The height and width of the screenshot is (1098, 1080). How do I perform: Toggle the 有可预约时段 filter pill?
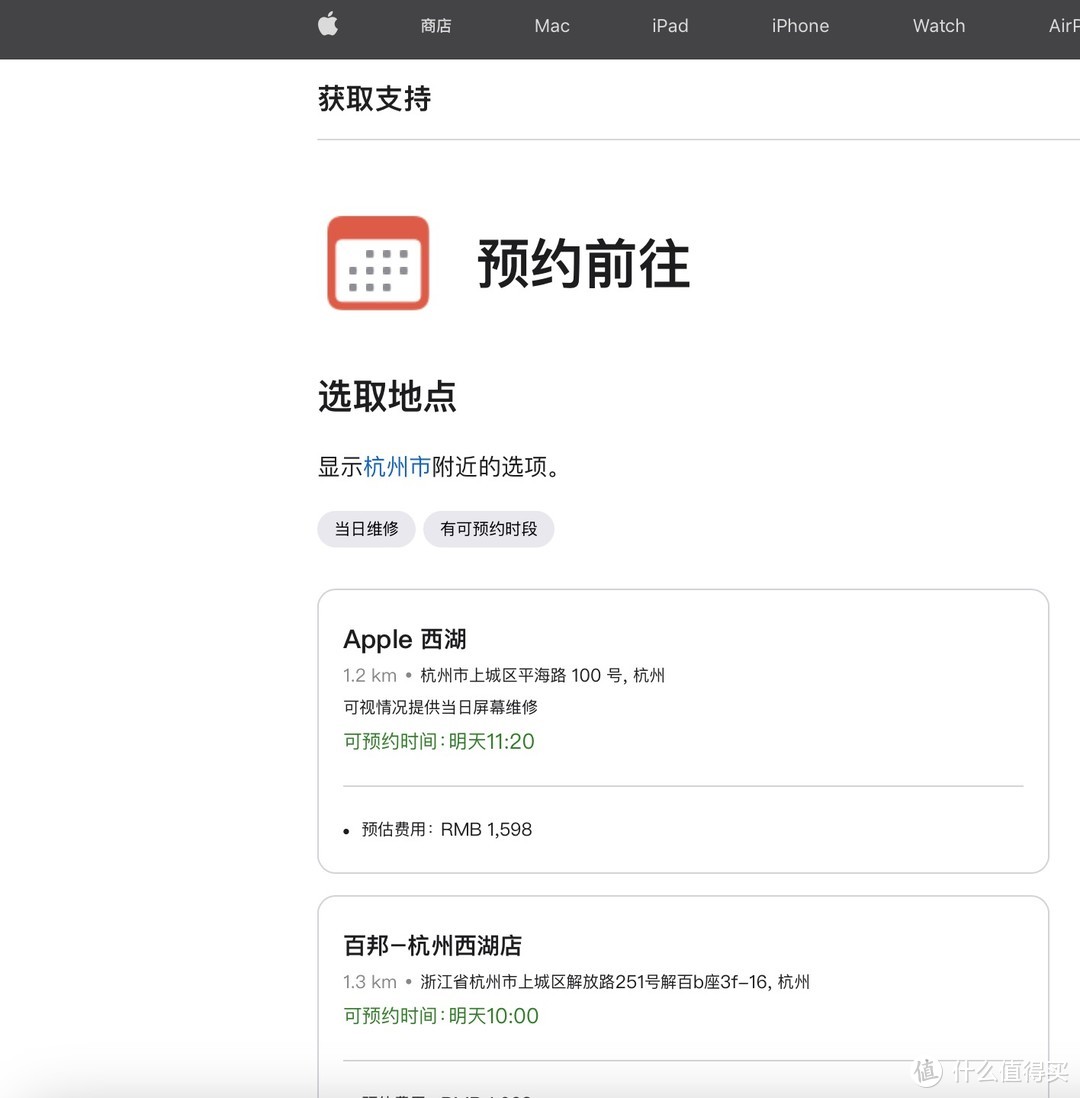coord(488,529)
